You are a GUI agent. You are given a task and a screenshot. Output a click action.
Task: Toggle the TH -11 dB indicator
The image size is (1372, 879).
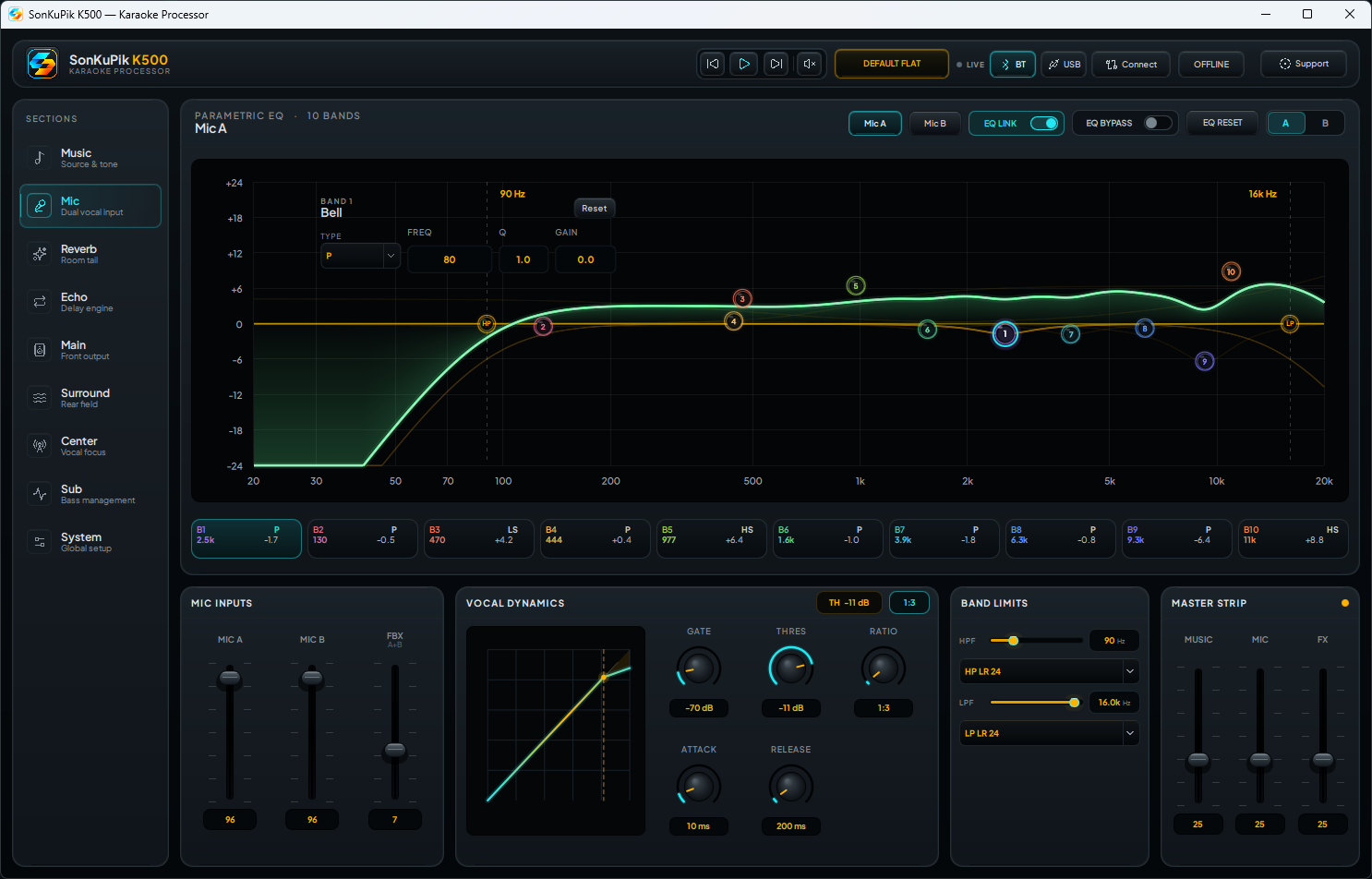[x=848, y=602]
